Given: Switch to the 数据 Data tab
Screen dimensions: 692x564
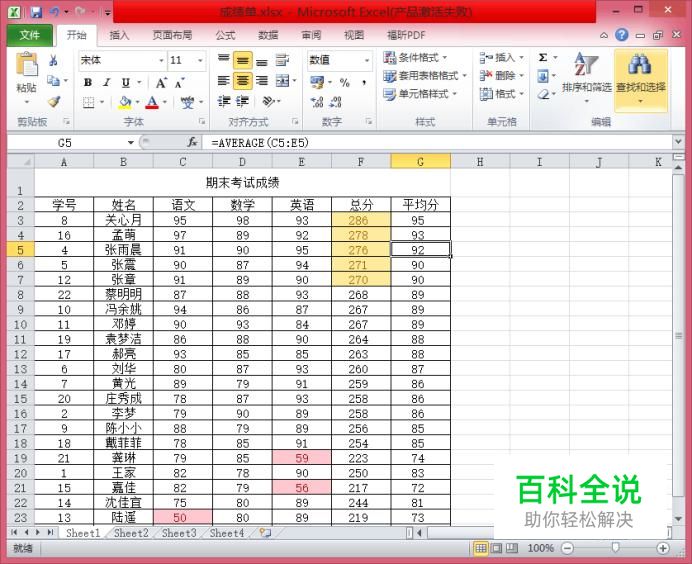Looking at the screenshot, I should [x=268, y=35].
